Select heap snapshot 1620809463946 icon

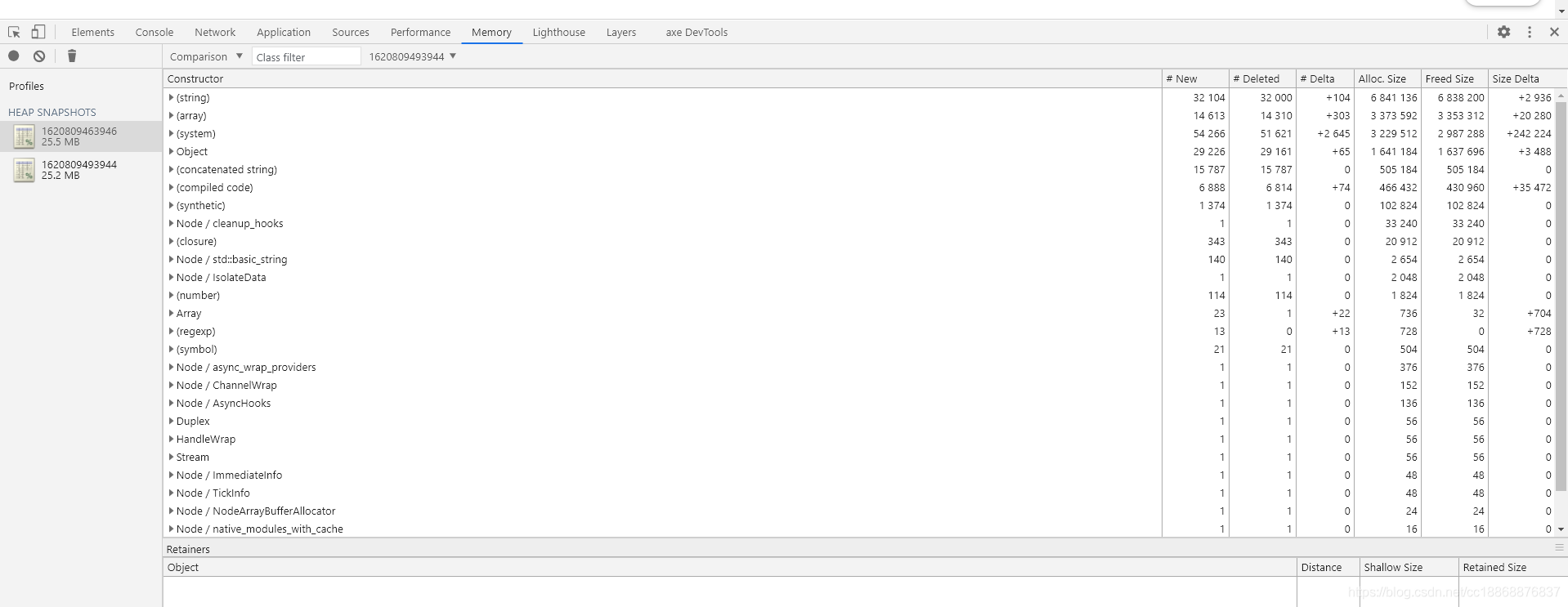pos(25,136)
